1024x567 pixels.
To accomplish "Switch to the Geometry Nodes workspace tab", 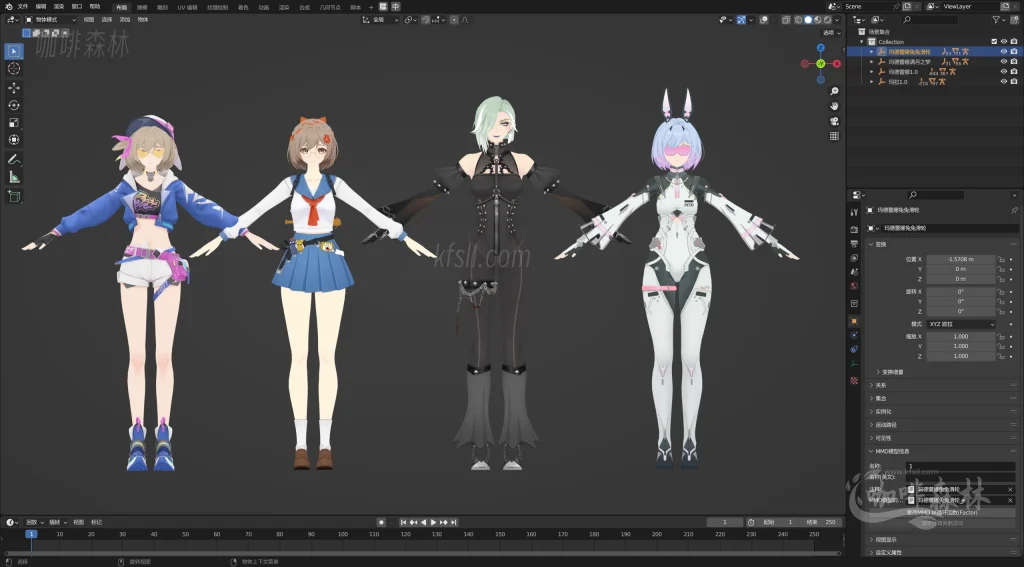I will tap(330, 7).
